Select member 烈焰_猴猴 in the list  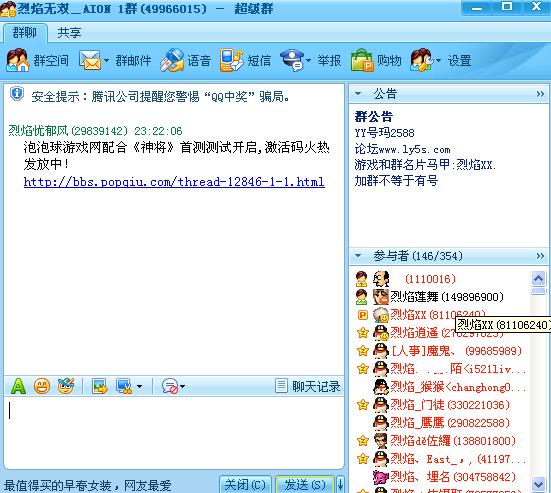(x=441, y=387)
